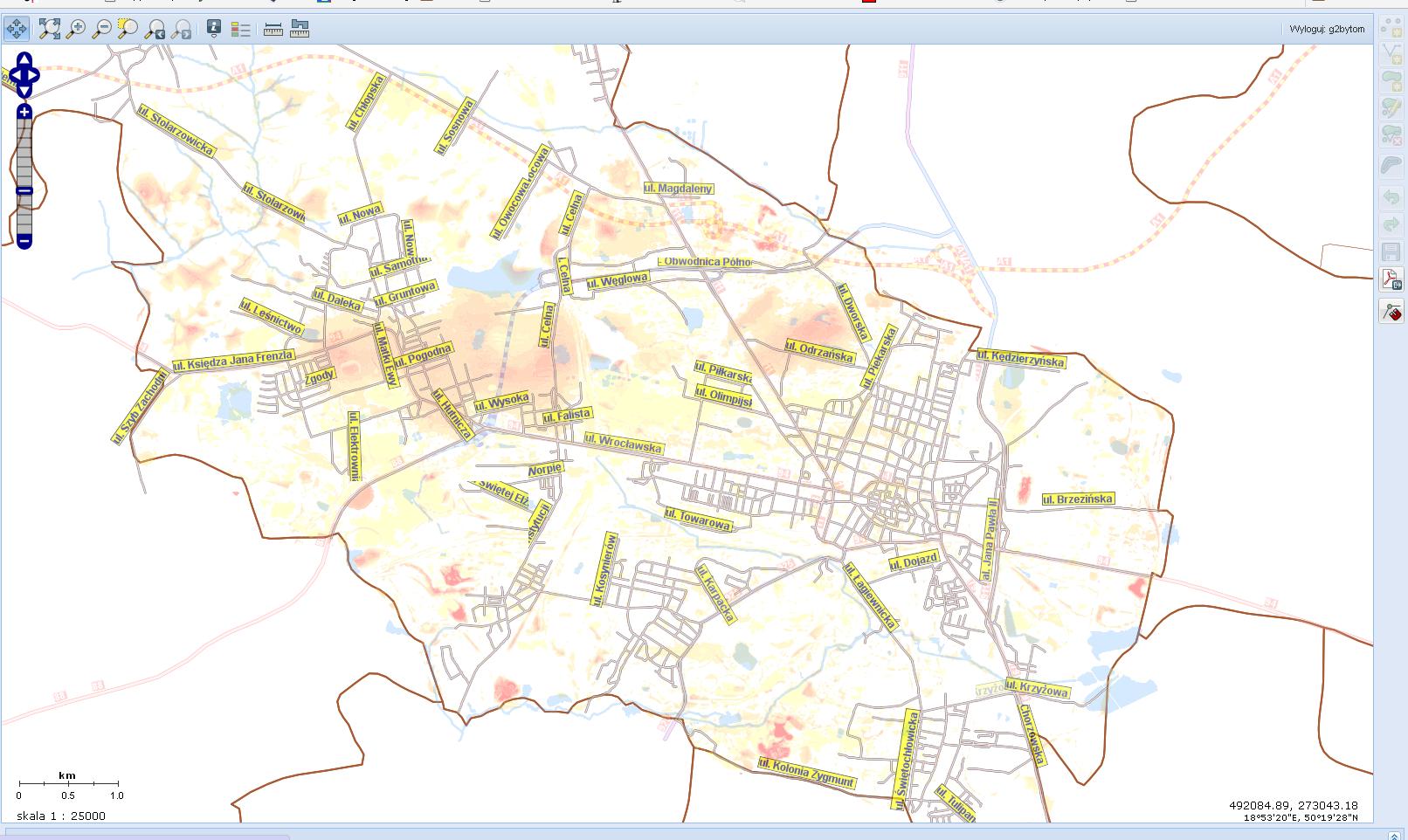The width and height of the screenshot is (1408, 840).
Task: Click the ul. Księdza Jana Frenzla label
Action: point(233,361)
